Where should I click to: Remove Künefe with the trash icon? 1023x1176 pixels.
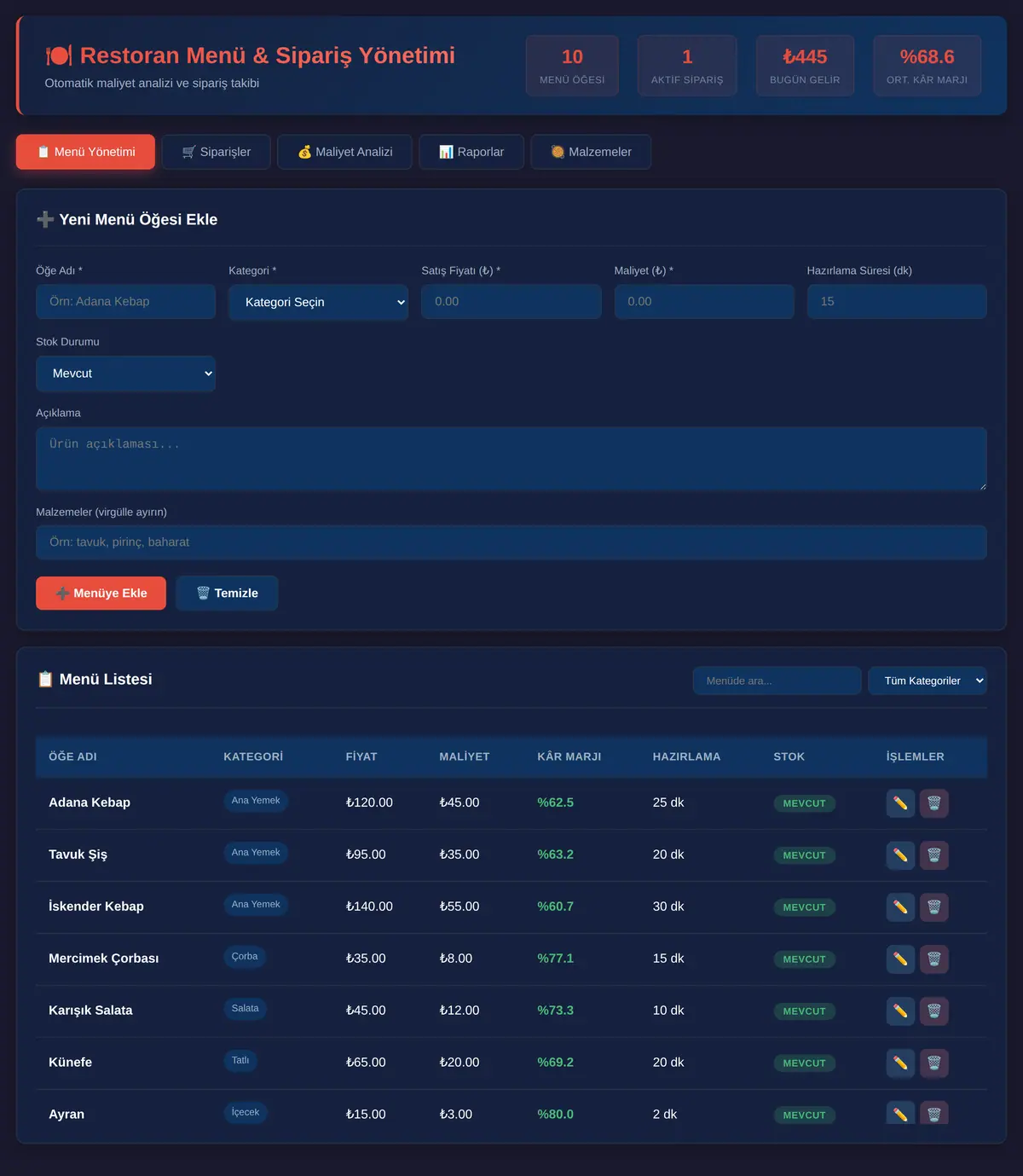pyautogui.click(x=934, y=1063)
